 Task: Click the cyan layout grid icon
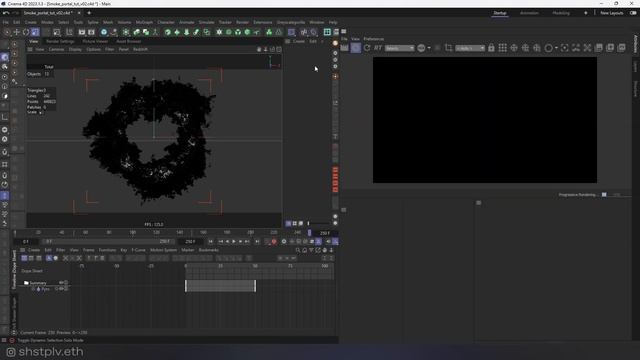(327, 32)
